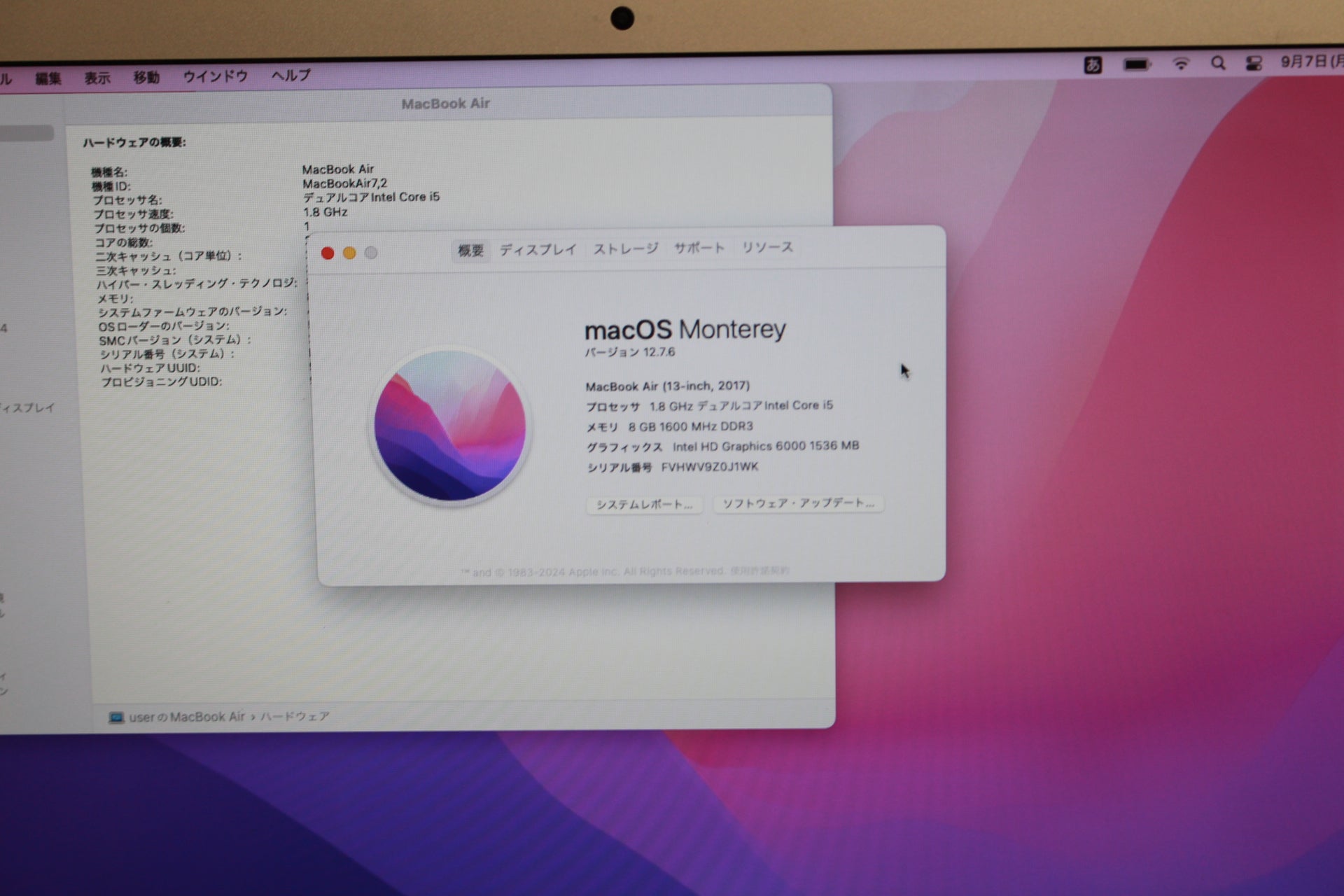Click コアの総数 label in System Report

point(123,243)
